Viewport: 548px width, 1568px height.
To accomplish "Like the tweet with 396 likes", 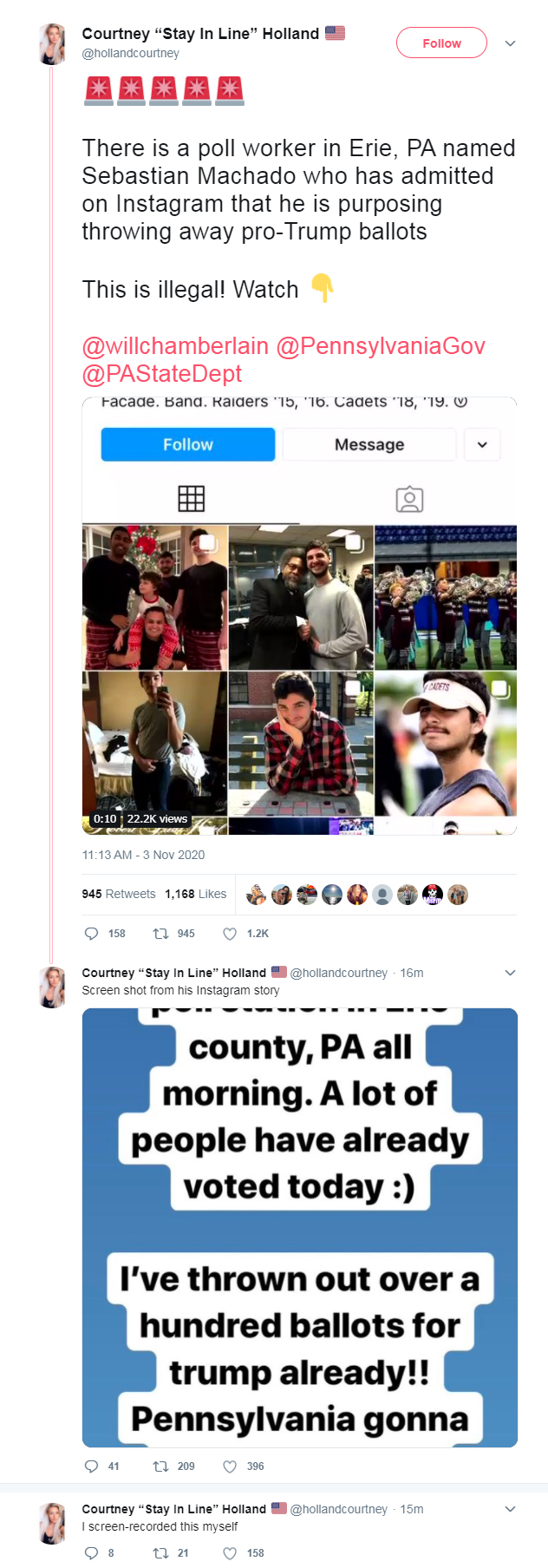I will (x=230, y=1466).
